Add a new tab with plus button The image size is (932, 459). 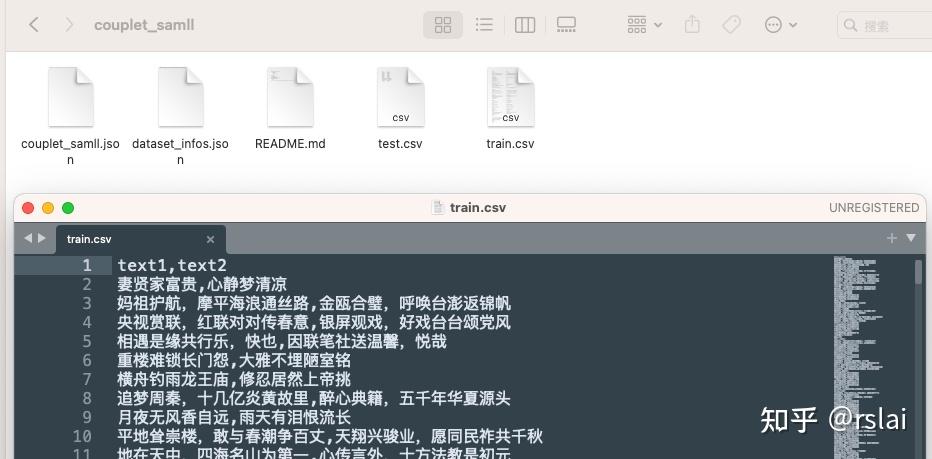pos(892,238)
